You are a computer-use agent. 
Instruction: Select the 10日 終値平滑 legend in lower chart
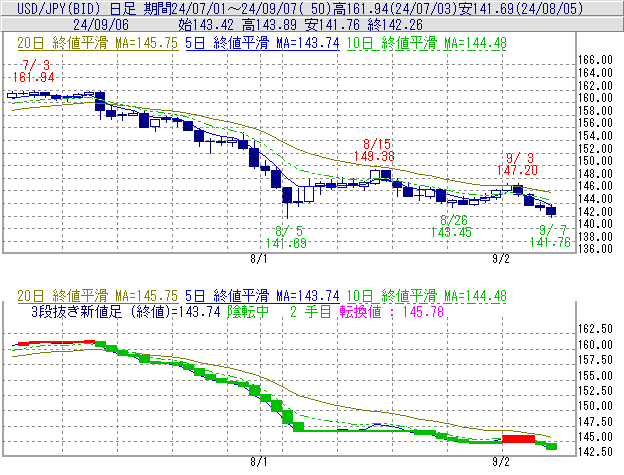tap(427, 296)
